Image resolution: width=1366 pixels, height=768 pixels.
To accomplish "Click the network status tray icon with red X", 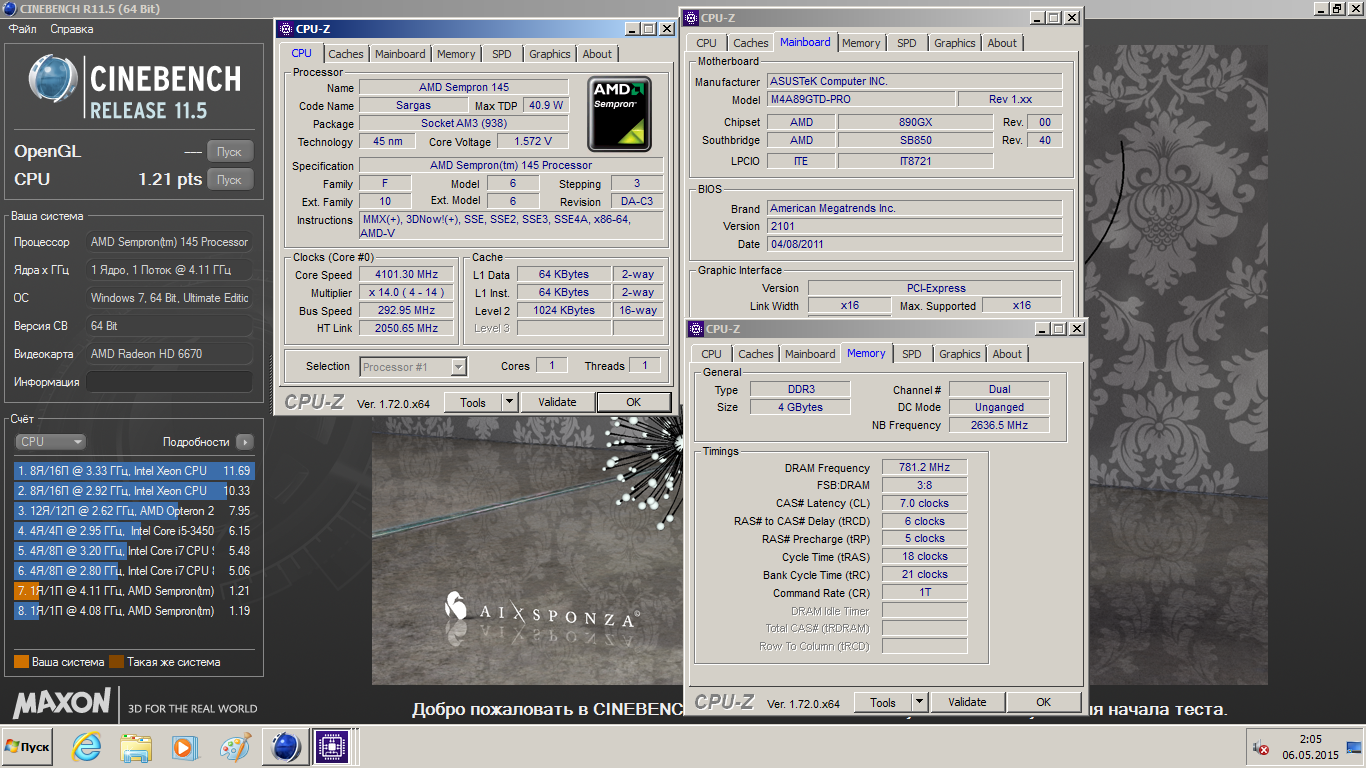I will (1260, 747).
